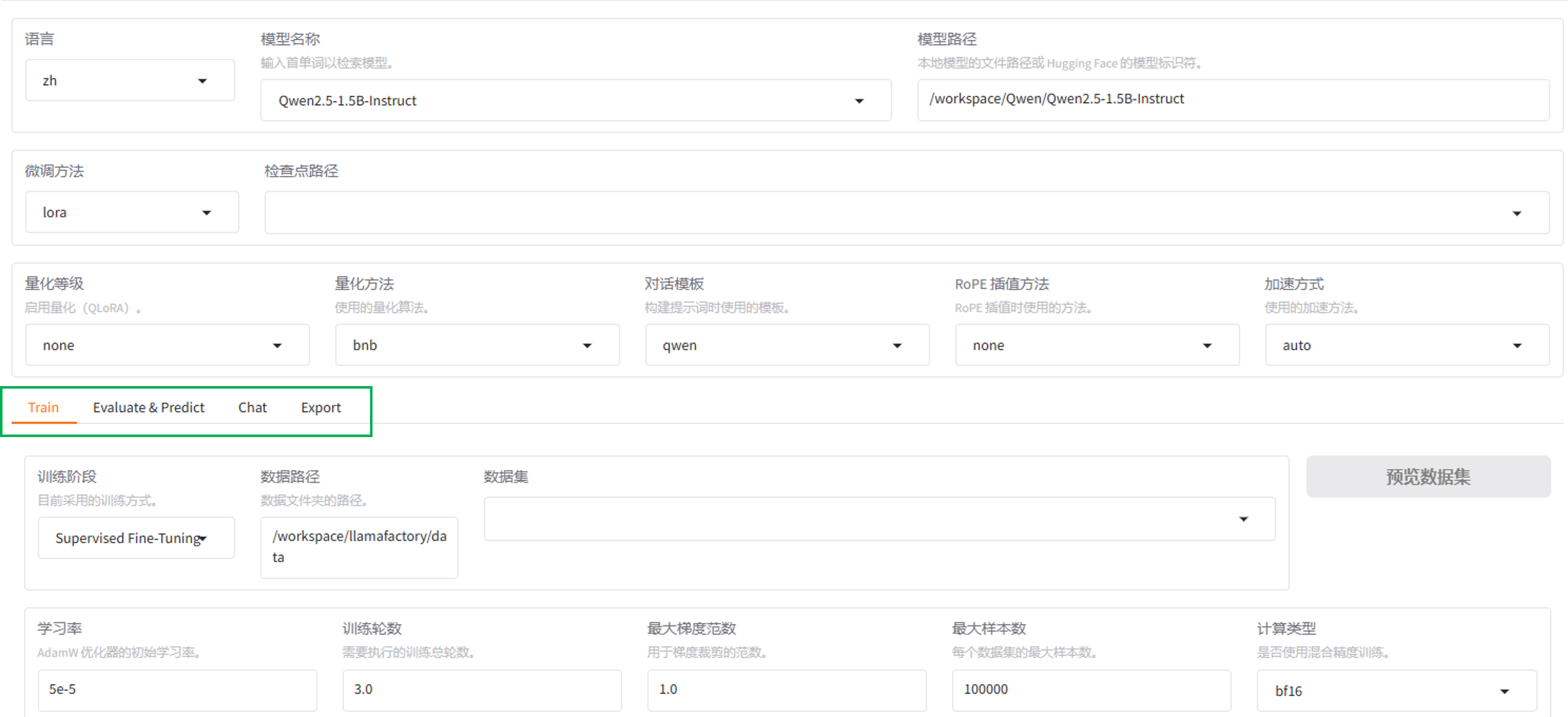
Task: Go to the Export tab
Action: 321,407
